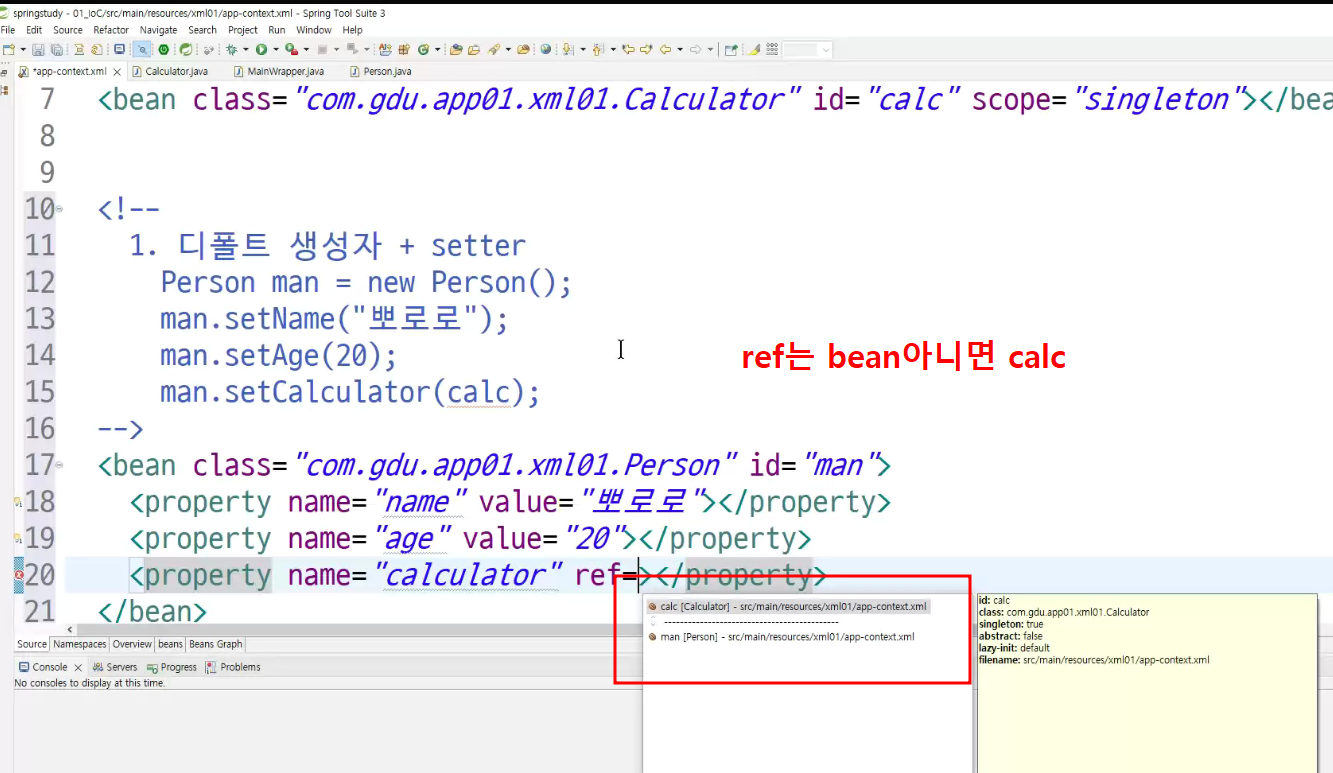Open the Progress view tab

tap(172, 667)
